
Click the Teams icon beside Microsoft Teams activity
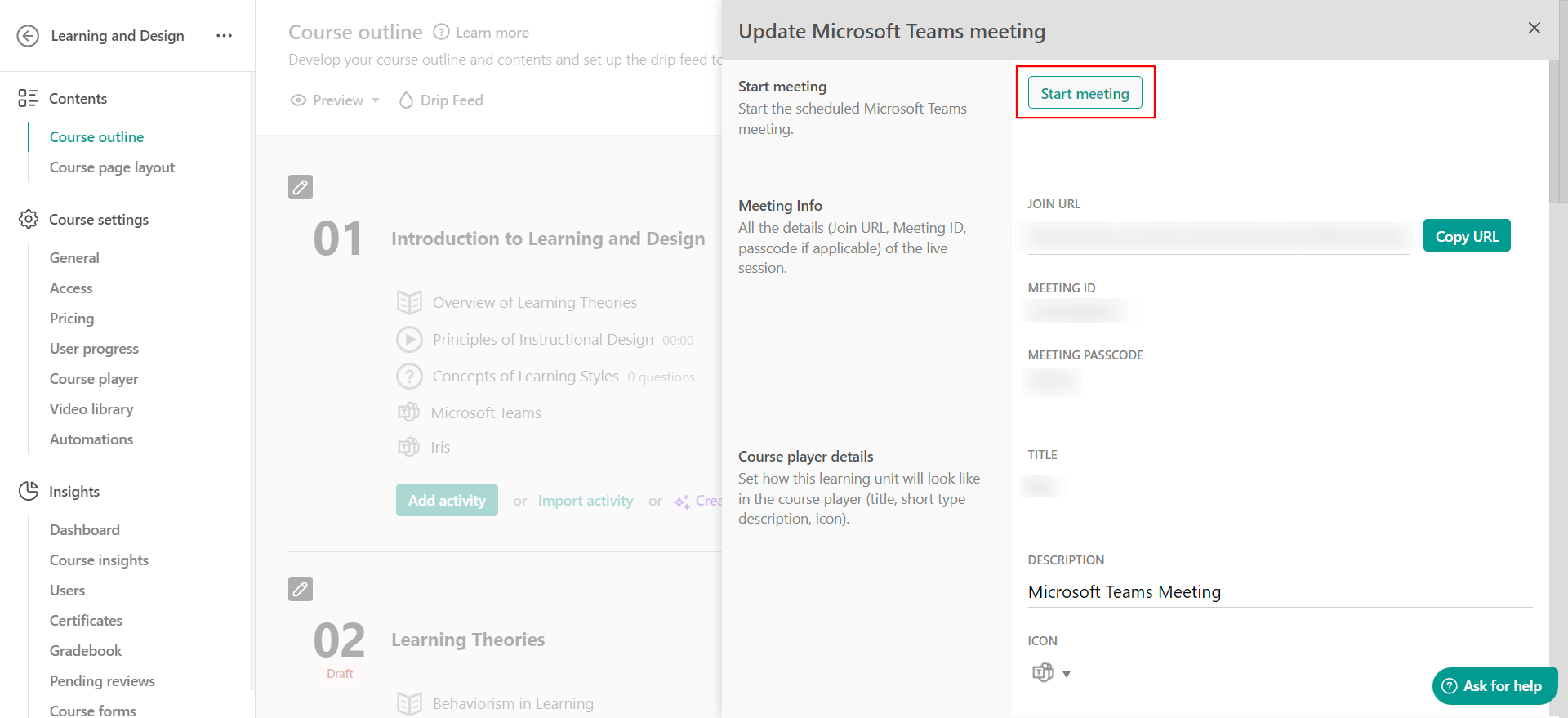pyautogui.click(x=409, y=413)
